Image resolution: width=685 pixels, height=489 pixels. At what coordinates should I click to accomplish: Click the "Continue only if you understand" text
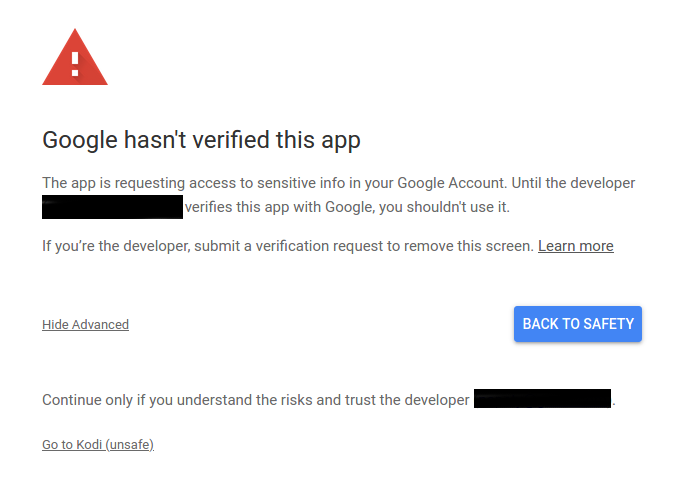tap(150, 400)
